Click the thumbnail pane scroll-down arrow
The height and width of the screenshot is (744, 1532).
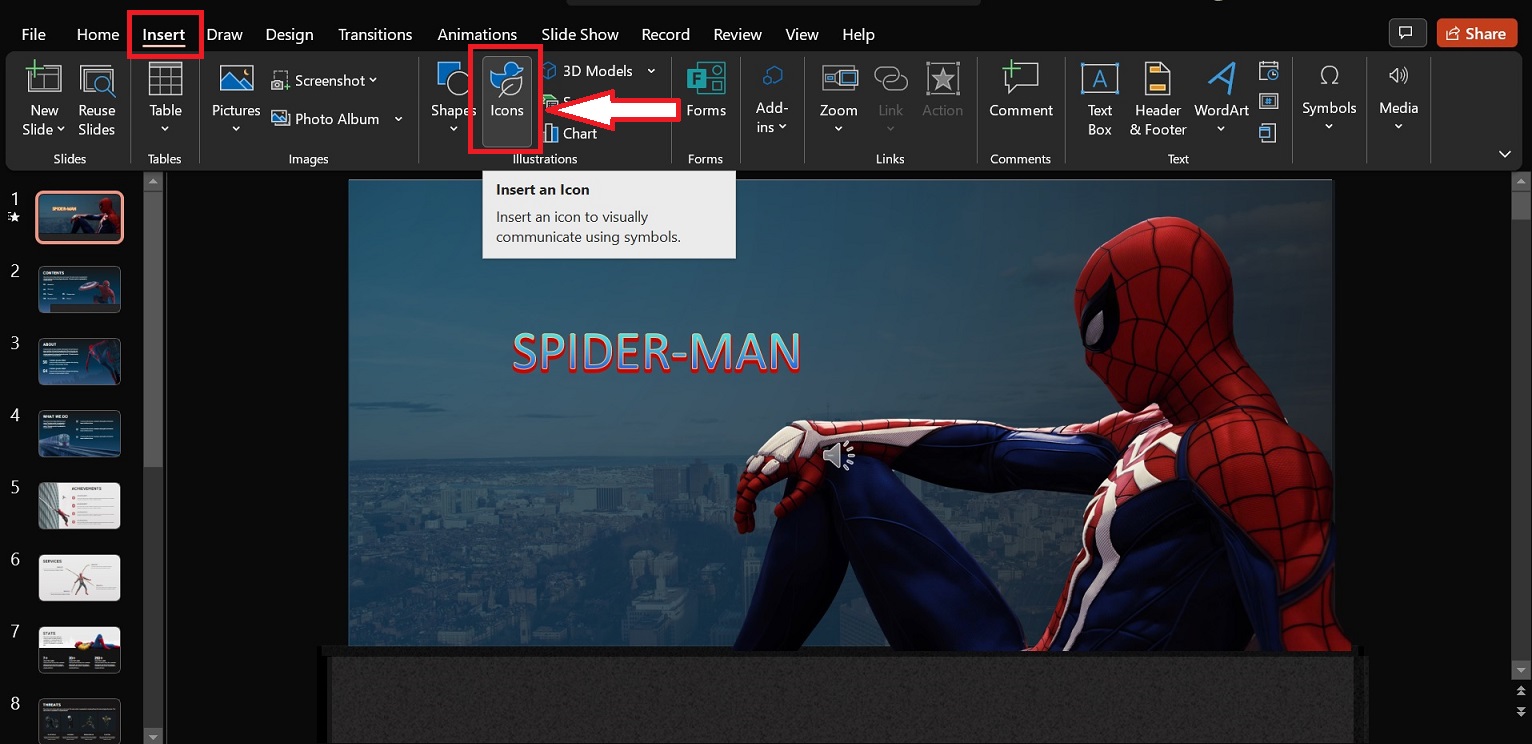[x=153, y=736]
